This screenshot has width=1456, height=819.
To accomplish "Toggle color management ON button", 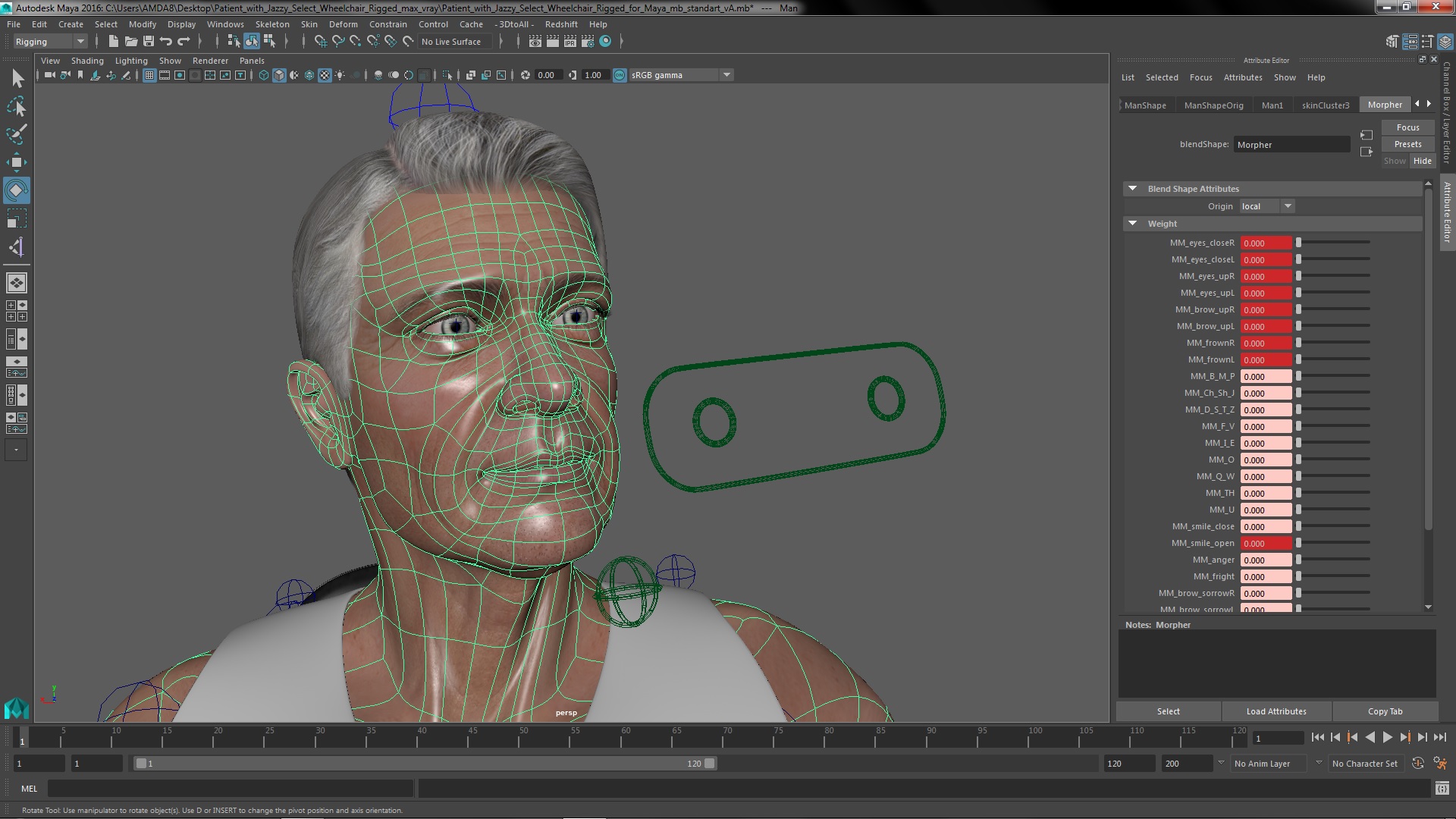I will (620, 75).
